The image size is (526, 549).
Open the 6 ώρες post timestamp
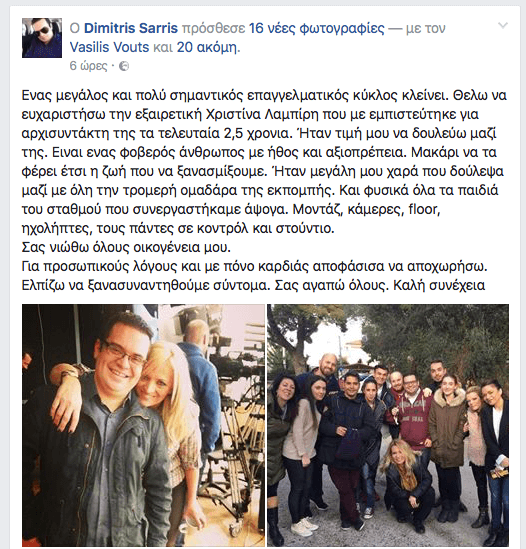(88, 66)
